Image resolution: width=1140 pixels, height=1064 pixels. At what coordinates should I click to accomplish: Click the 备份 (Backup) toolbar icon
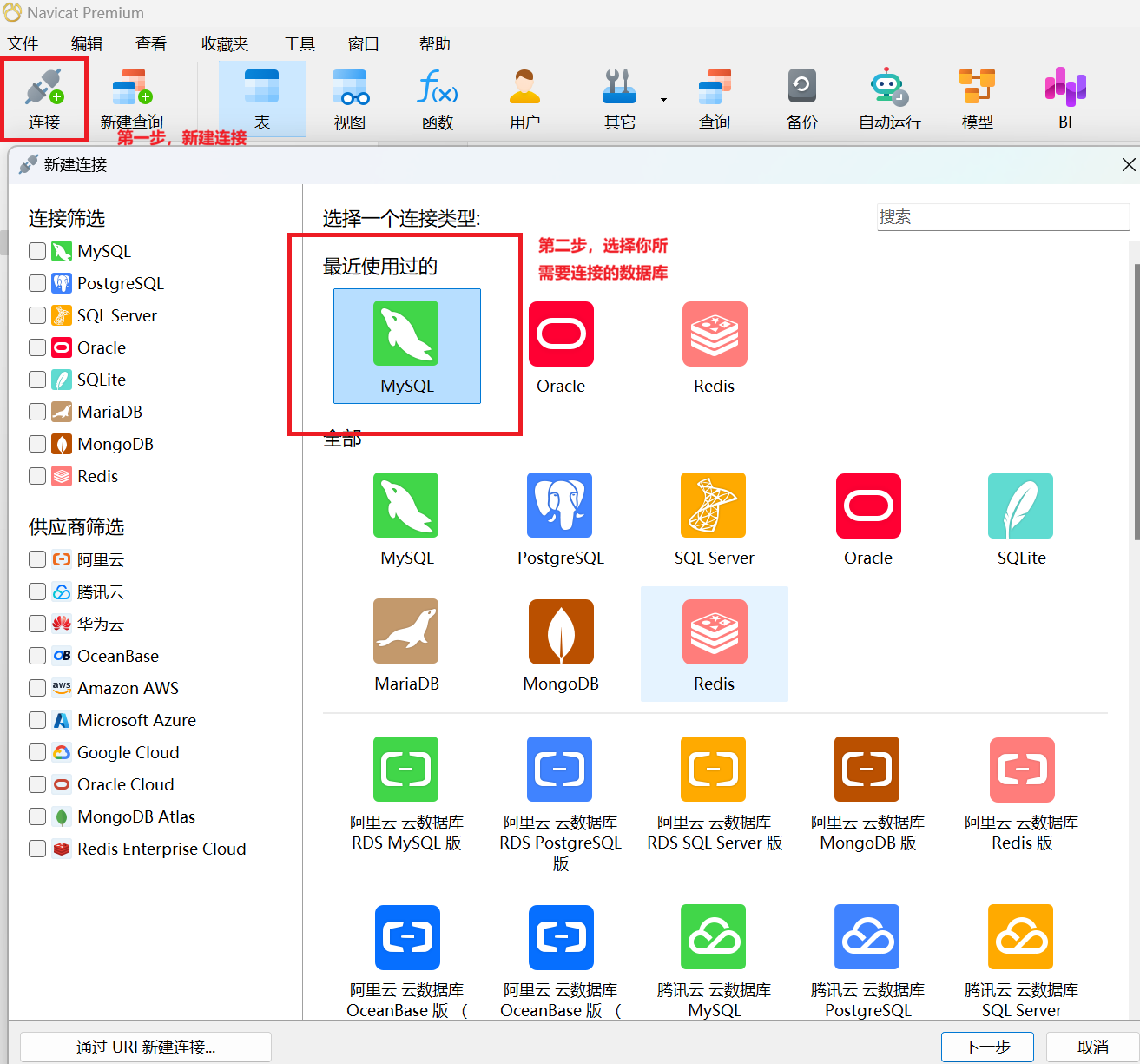[801, 98]
